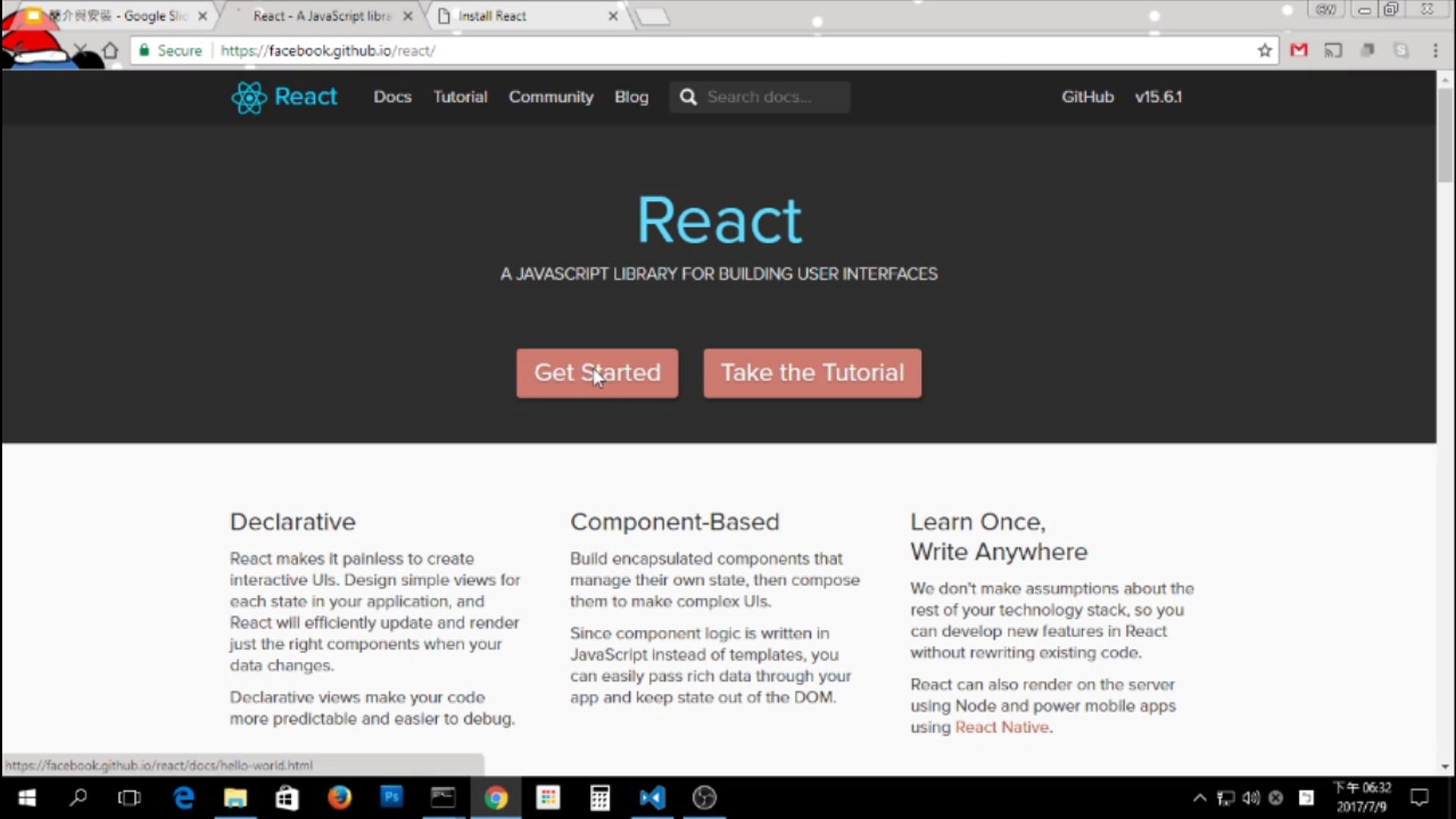
Task: Switch to the Google Slides tab
Action: 121,16
